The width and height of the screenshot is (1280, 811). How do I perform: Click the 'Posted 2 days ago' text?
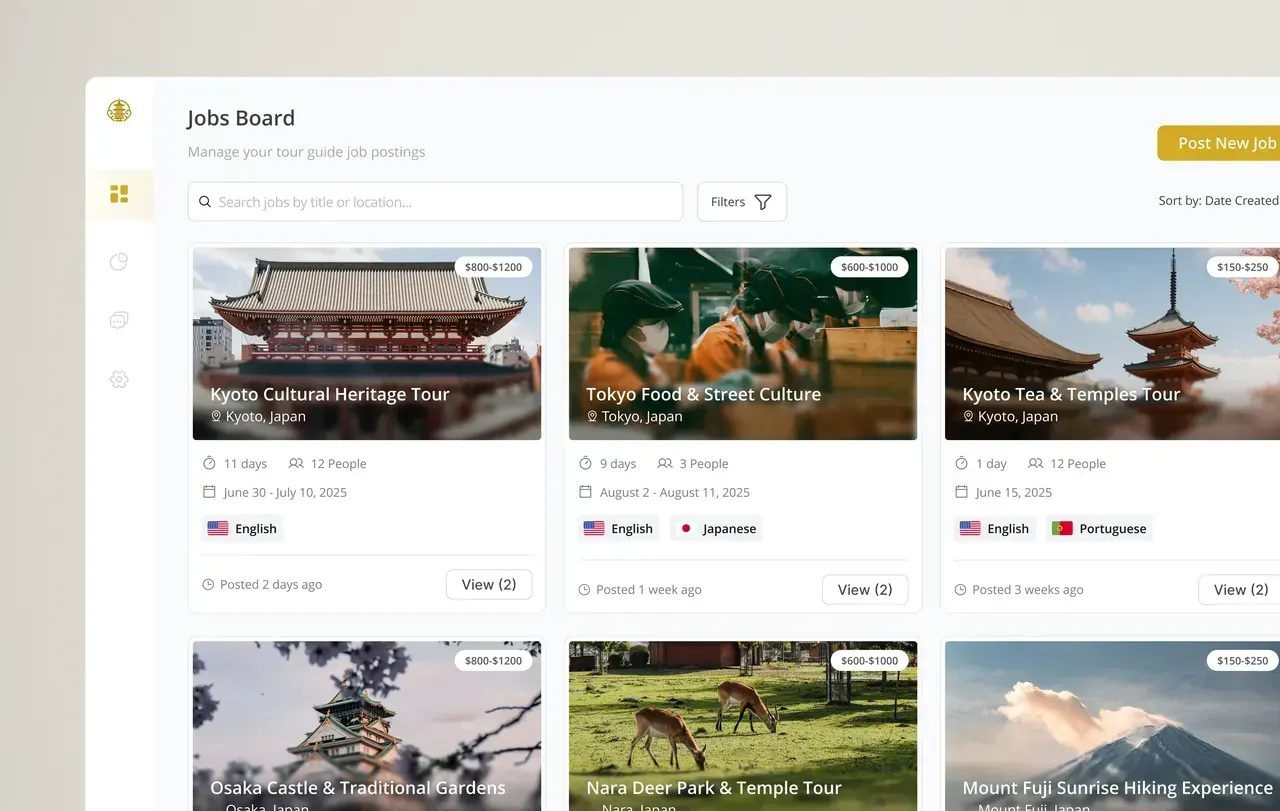click(x=271, y=584)
